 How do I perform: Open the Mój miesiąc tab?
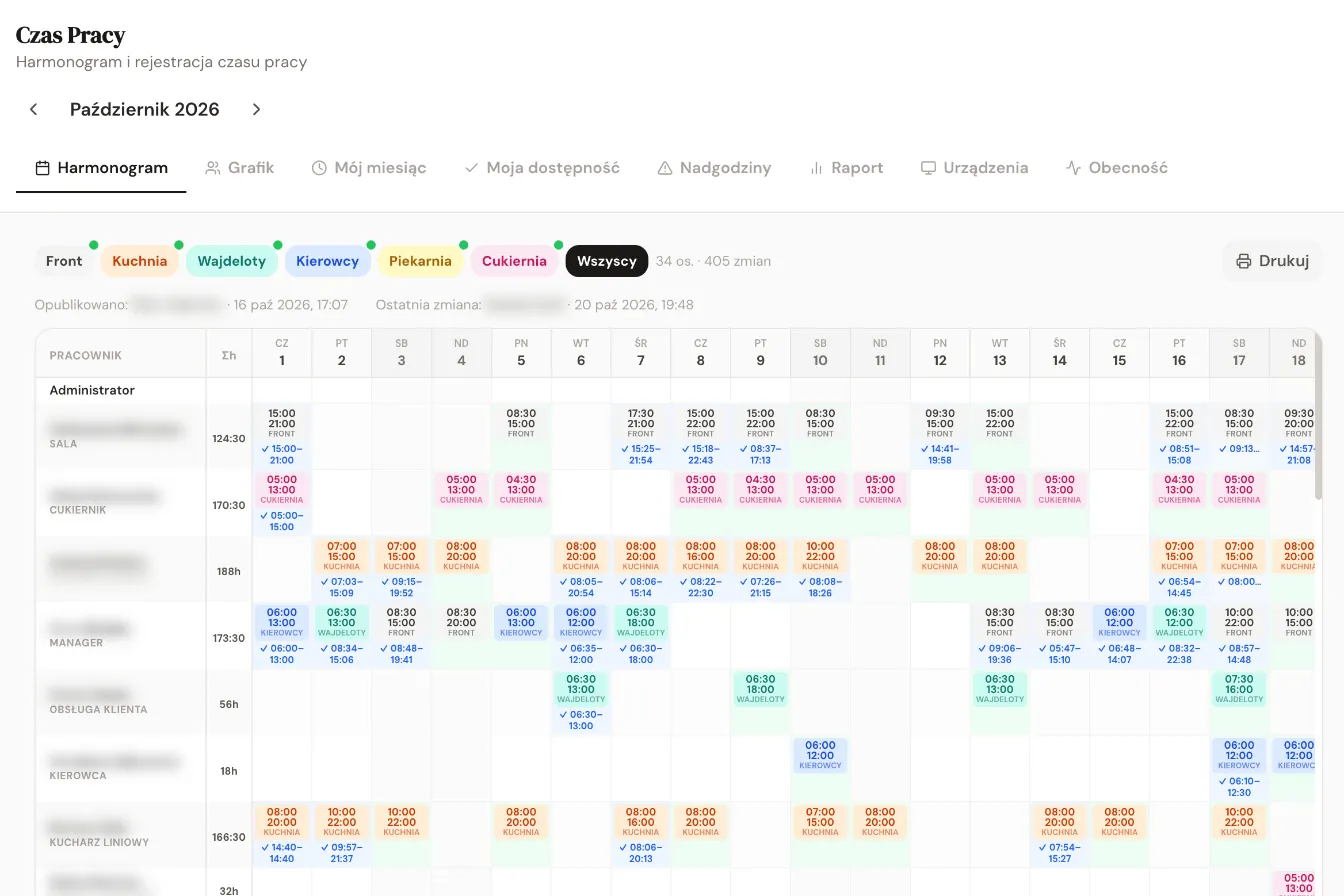[368, 168]
